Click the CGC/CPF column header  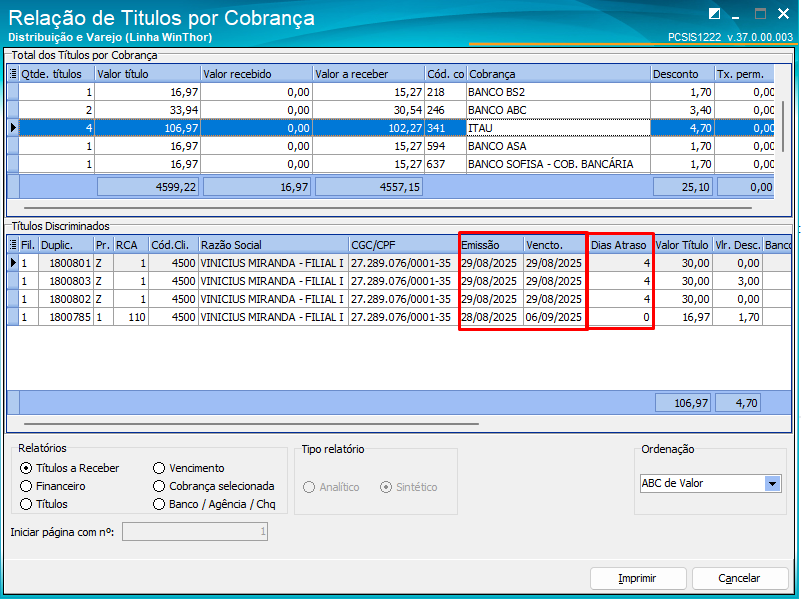click(x=404, y=245)
